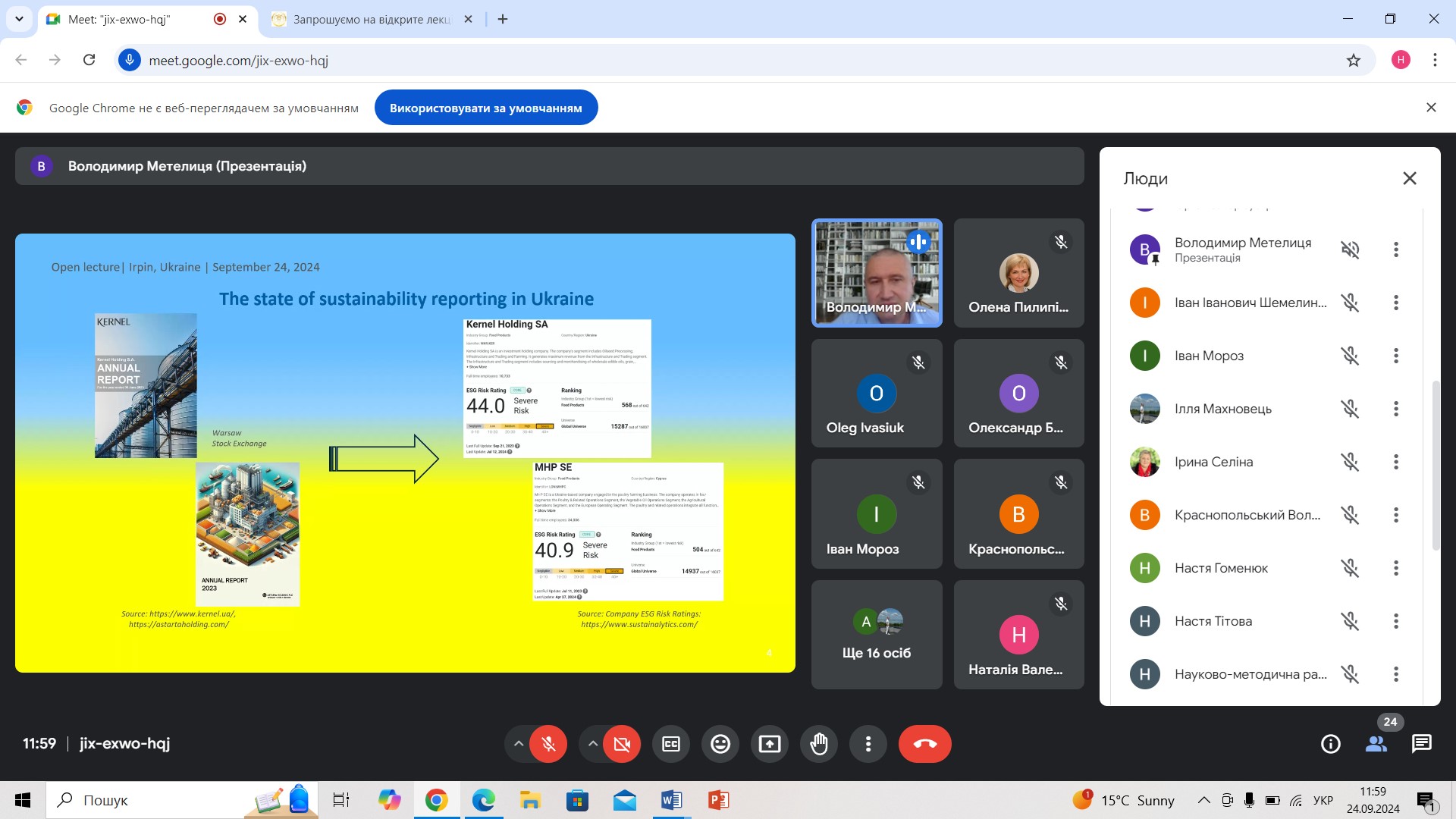Click muted mic icon for Іван Іванович Шемелин
This screenshot has height=819, width=1456.
click(1350, 303)
